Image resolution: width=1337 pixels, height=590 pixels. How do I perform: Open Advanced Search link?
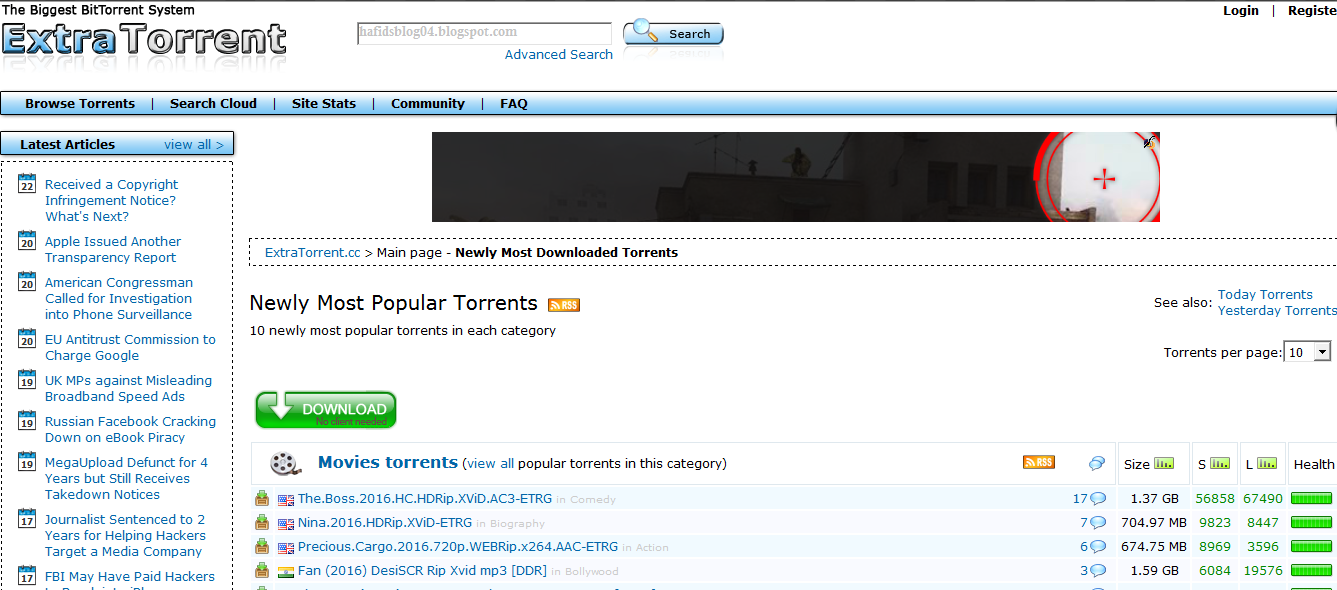[559, 54]
